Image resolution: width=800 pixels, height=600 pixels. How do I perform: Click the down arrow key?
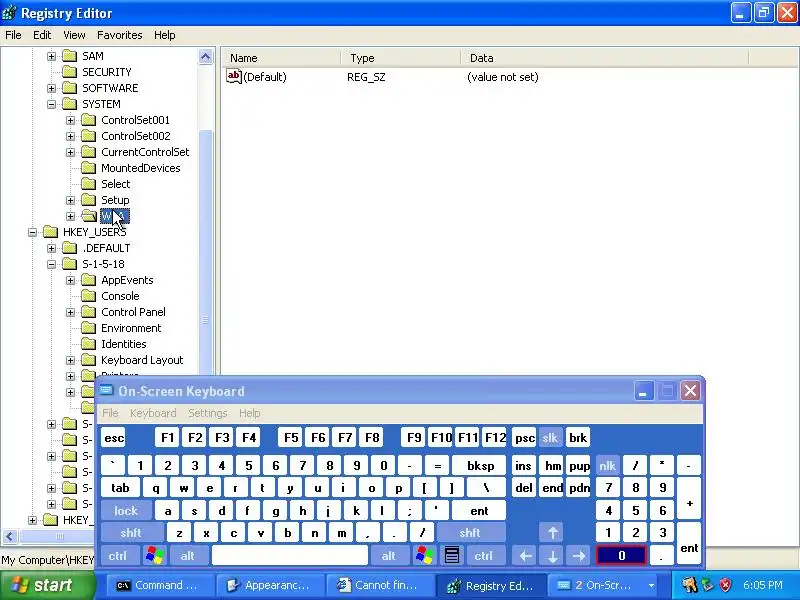(553, 556)
